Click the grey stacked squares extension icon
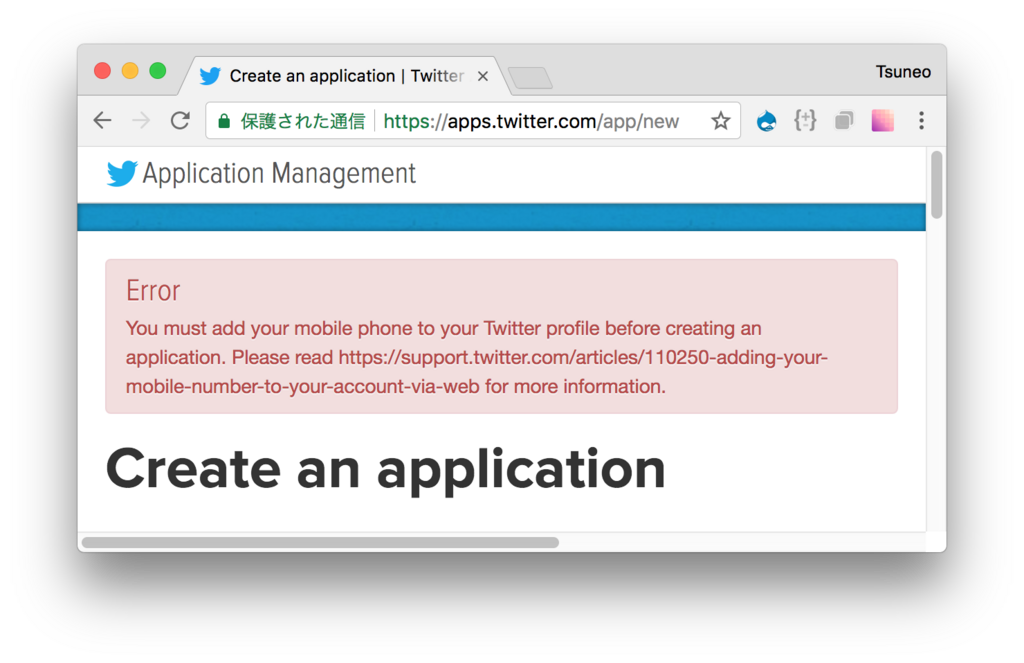This screenshot has height=663, width=1024. click(844, 121)
